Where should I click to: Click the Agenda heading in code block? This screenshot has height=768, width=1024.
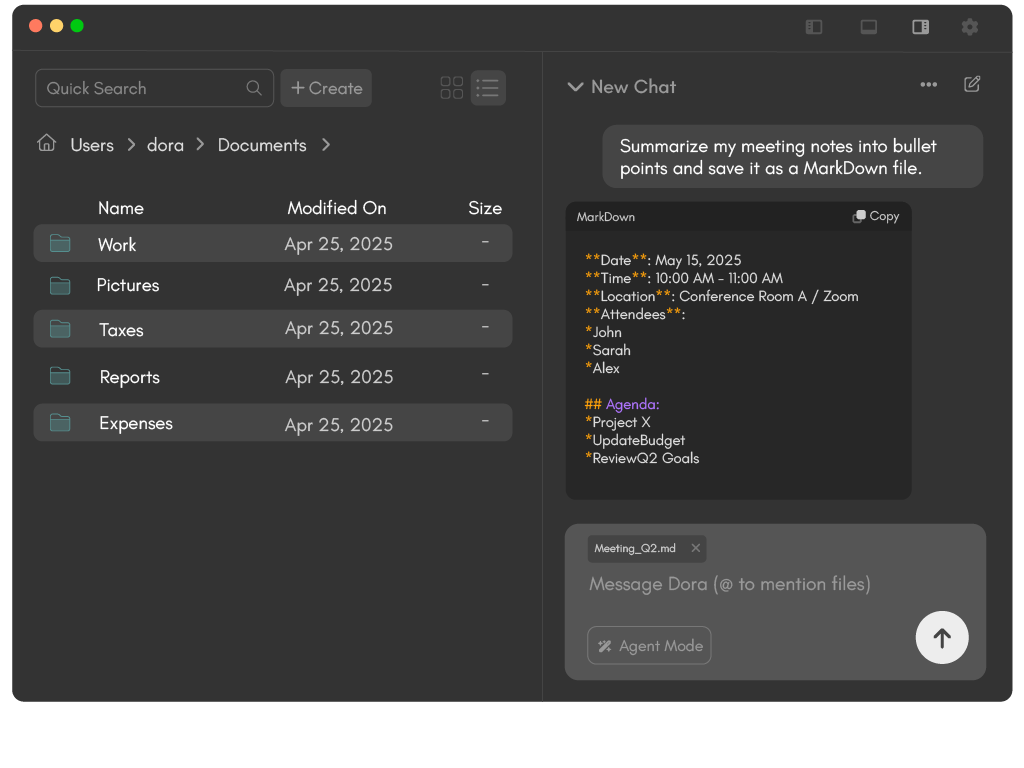pyautogui.click(x=622, y=404)
